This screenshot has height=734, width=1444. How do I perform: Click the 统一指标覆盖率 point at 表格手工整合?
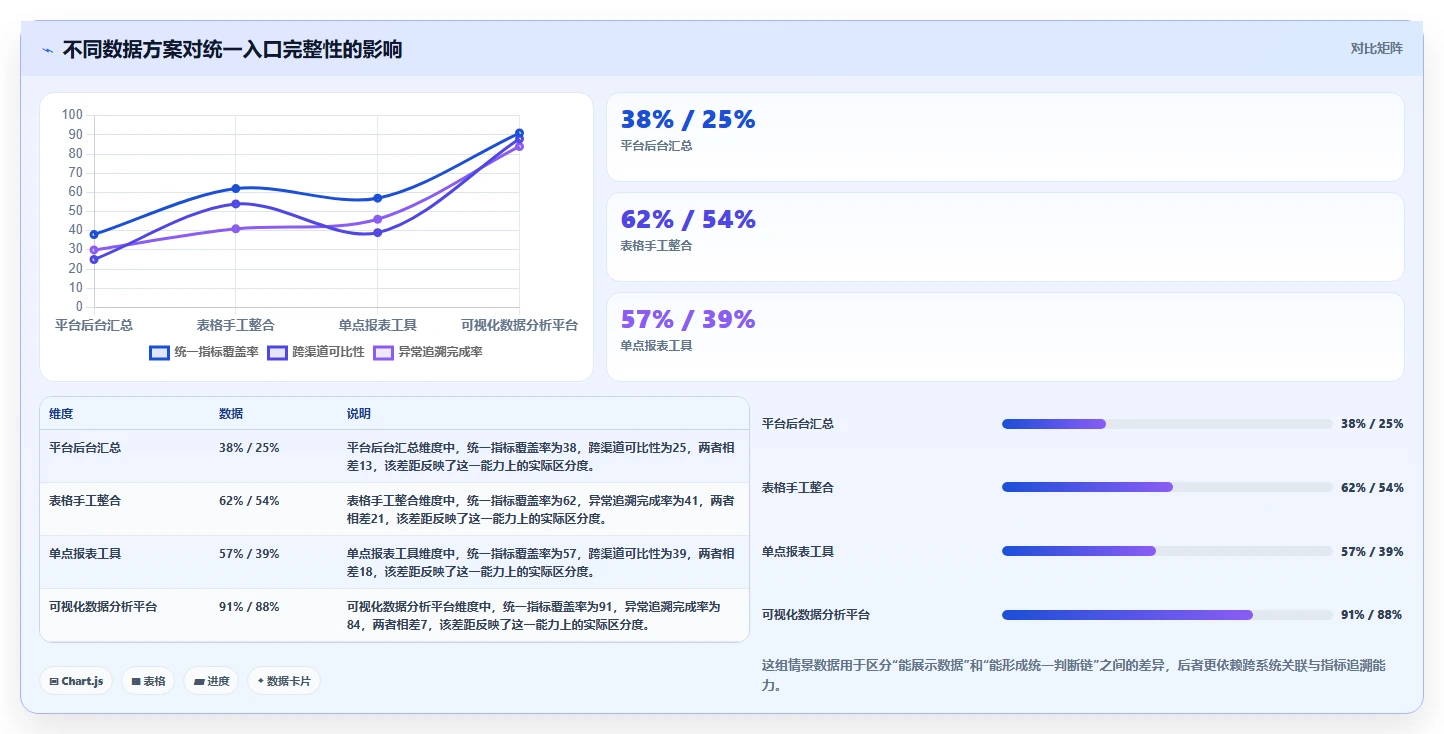coord(236,188)
